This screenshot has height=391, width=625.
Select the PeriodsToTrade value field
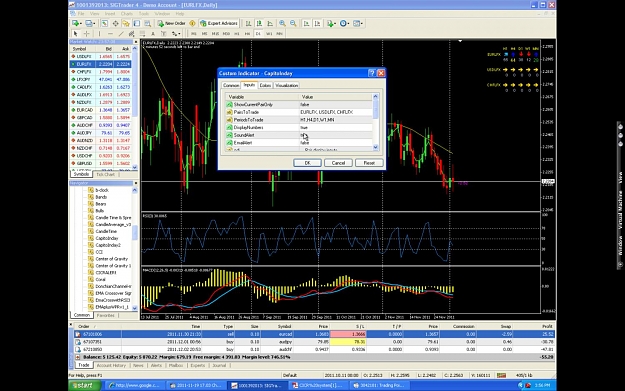(336, 120)
